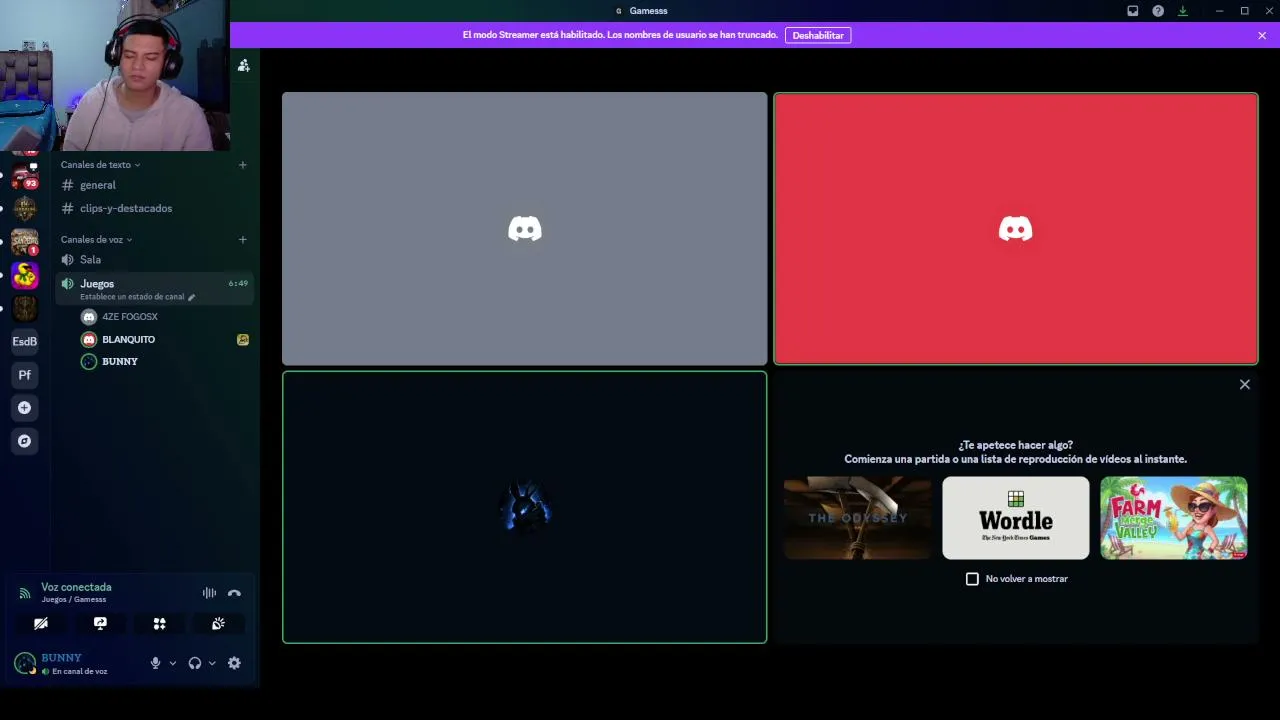Screen dimensions: 1280x720
Task: Click the add a server plus icon
Action: [25, 408]
